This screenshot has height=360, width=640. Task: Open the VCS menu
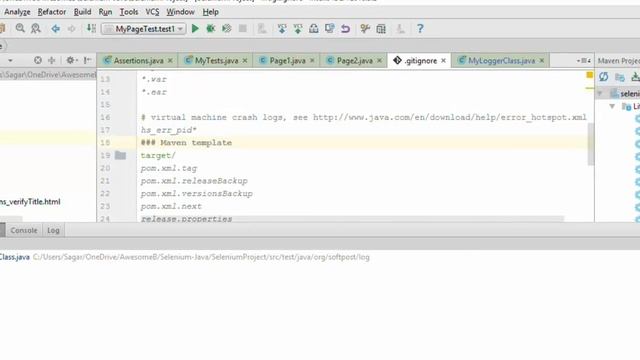[x=152, y=12]
